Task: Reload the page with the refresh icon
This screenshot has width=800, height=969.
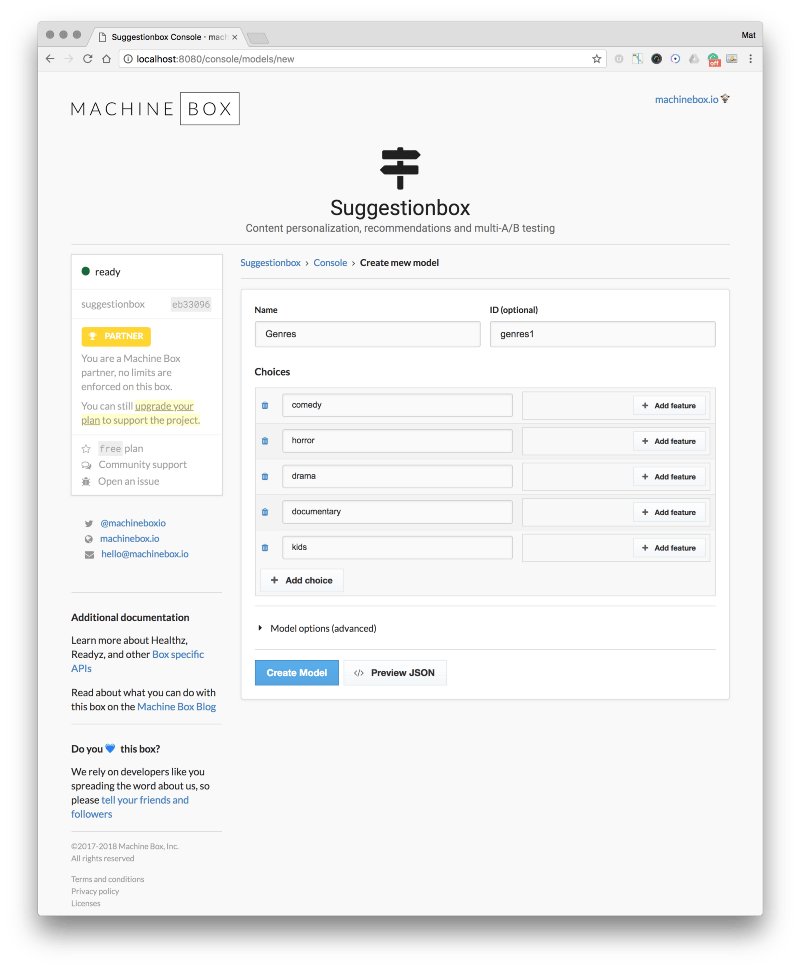Action: [88, 59]
